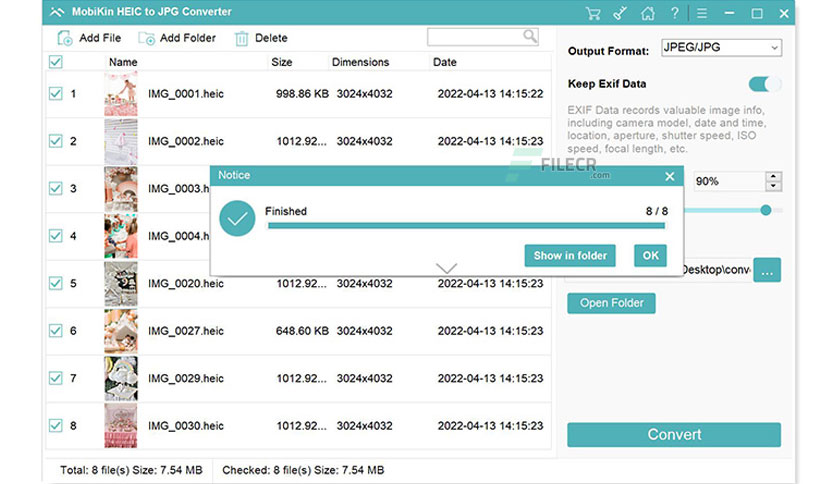Turn off the Keep Exif Data switch
This screenshot has width=836, height=484.
click(x=765, y=84)
